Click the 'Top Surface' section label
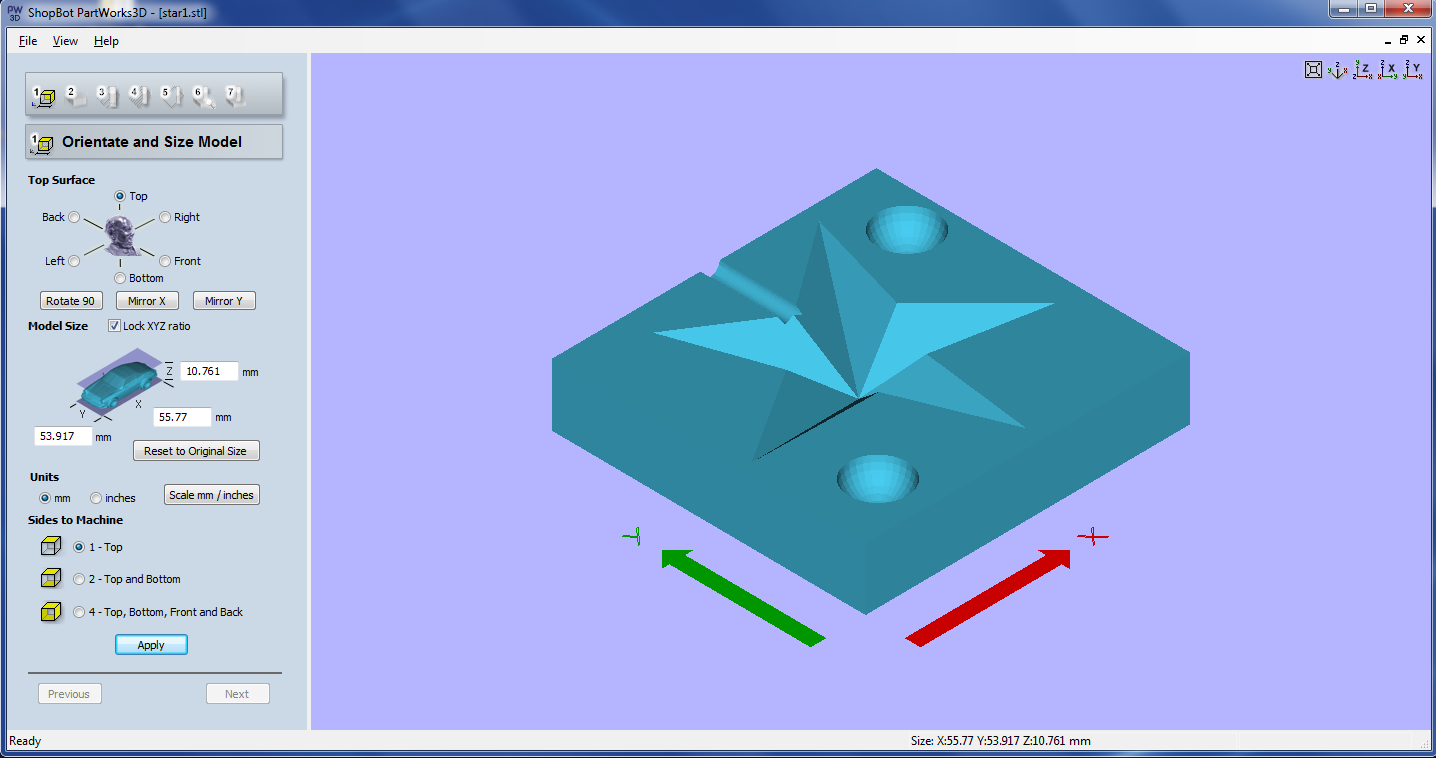Viewport: 1436px width, 758px height. (62, 180)
